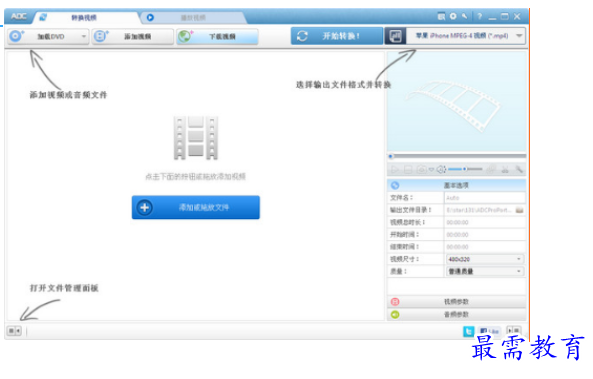Screen dimensions: 593x379
Task: Expand the 音频参数 audio parameters section
Action: coord(456,314)
